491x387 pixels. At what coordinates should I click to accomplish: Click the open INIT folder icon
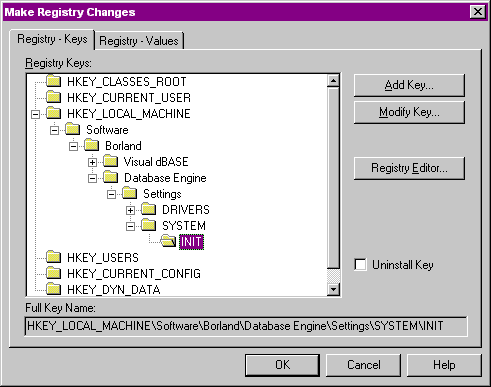pos(168,241)
